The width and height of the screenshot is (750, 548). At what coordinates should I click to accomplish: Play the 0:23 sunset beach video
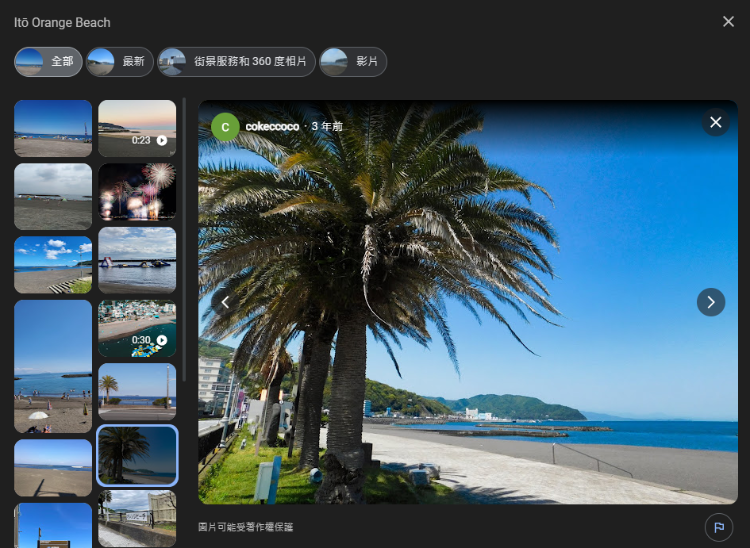(x=137, y=128)
